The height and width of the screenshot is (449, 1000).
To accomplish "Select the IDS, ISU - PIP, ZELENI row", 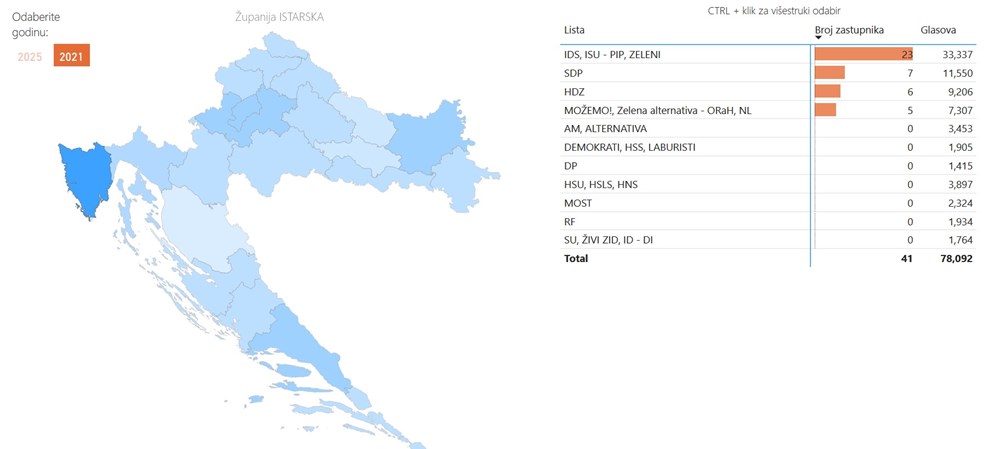I will click(612, 54).
